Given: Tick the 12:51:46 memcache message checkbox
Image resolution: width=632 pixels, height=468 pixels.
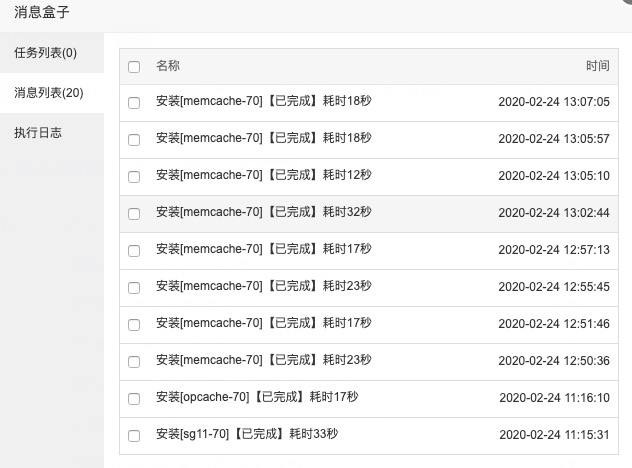Looking at the screenshot, I should (134, 325).
